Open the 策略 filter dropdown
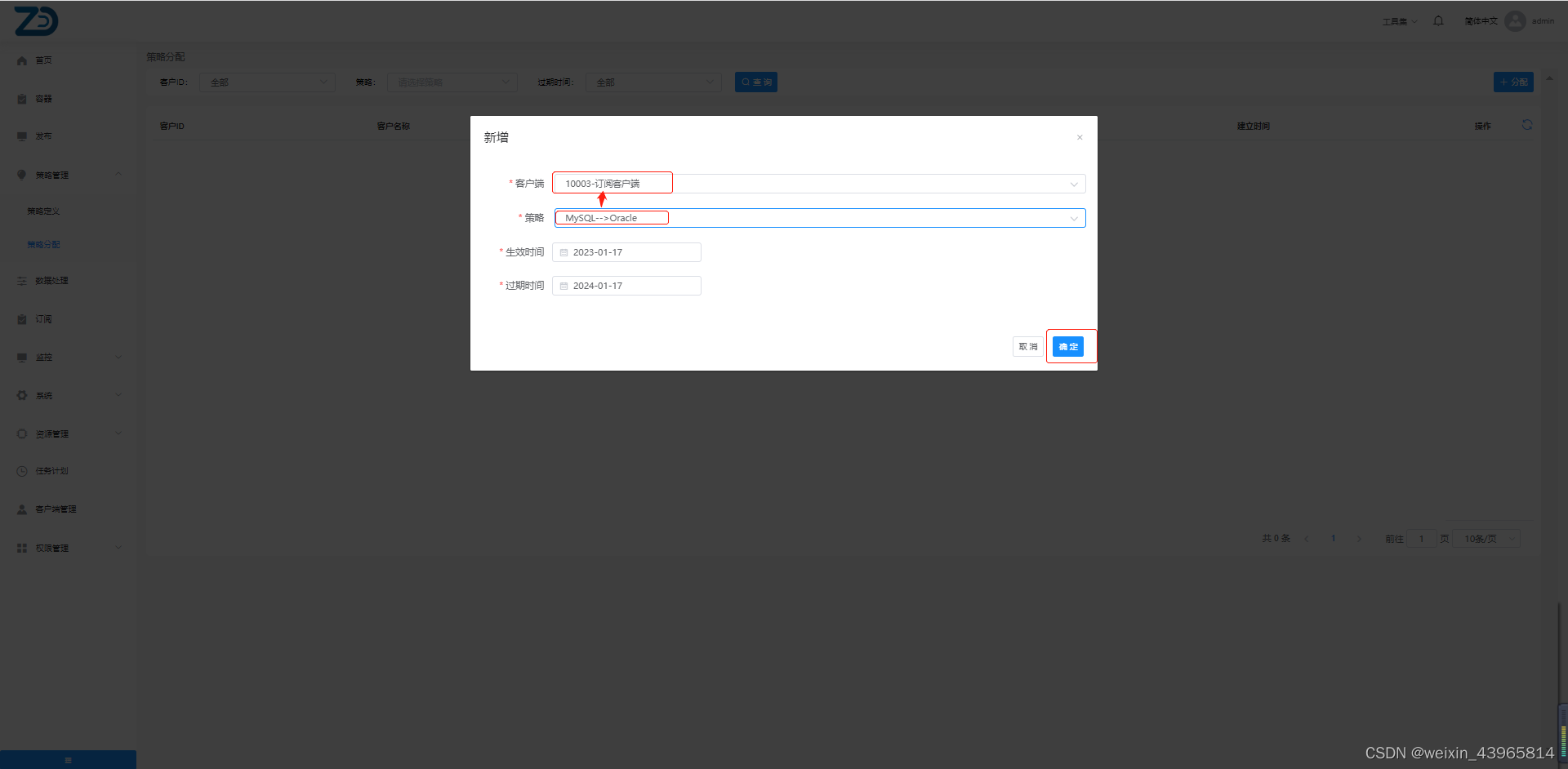The height and width of the screenshot is (769, 1568). click(x=452, y=82)
